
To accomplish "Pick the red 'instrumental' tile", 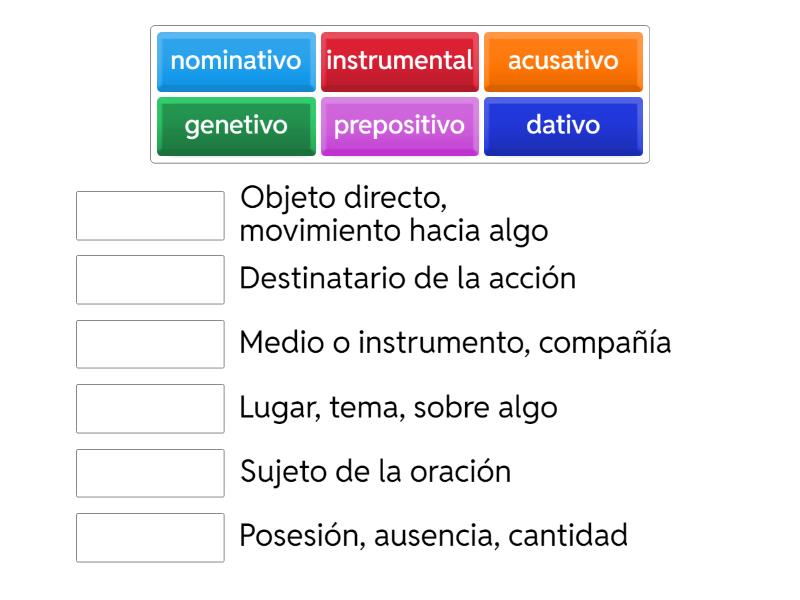I will [399, 61].
